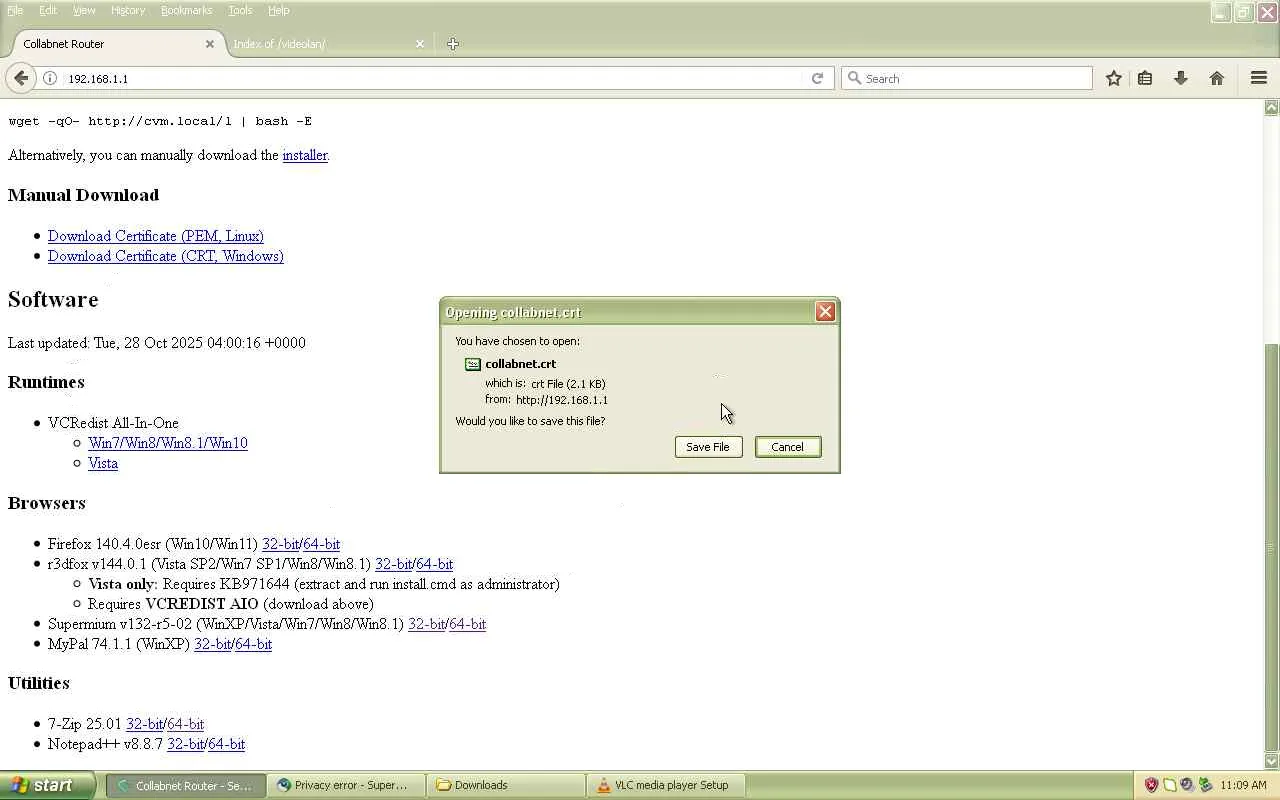The width and height of the screenshot is (1280, 800).
Task: Reload the current page
Action: pyautogui.click(x=817, y=78)
